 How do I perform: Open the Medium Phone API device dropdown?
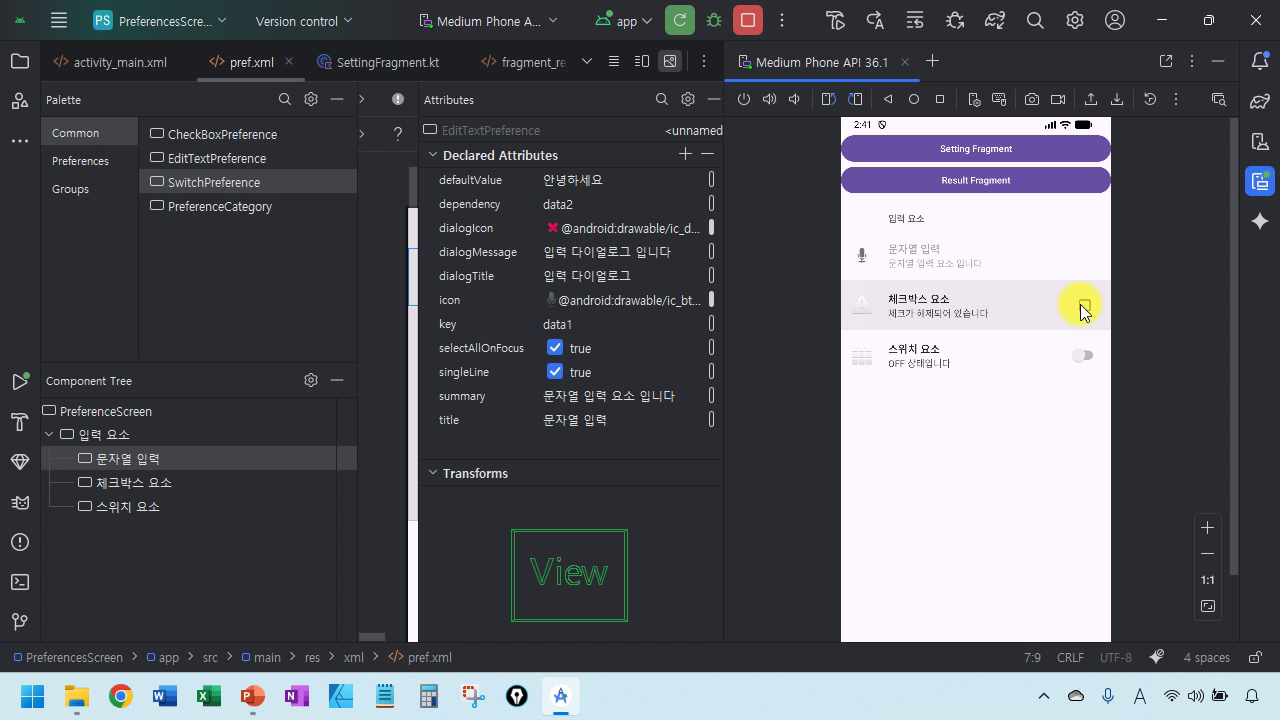click(488, 20)
